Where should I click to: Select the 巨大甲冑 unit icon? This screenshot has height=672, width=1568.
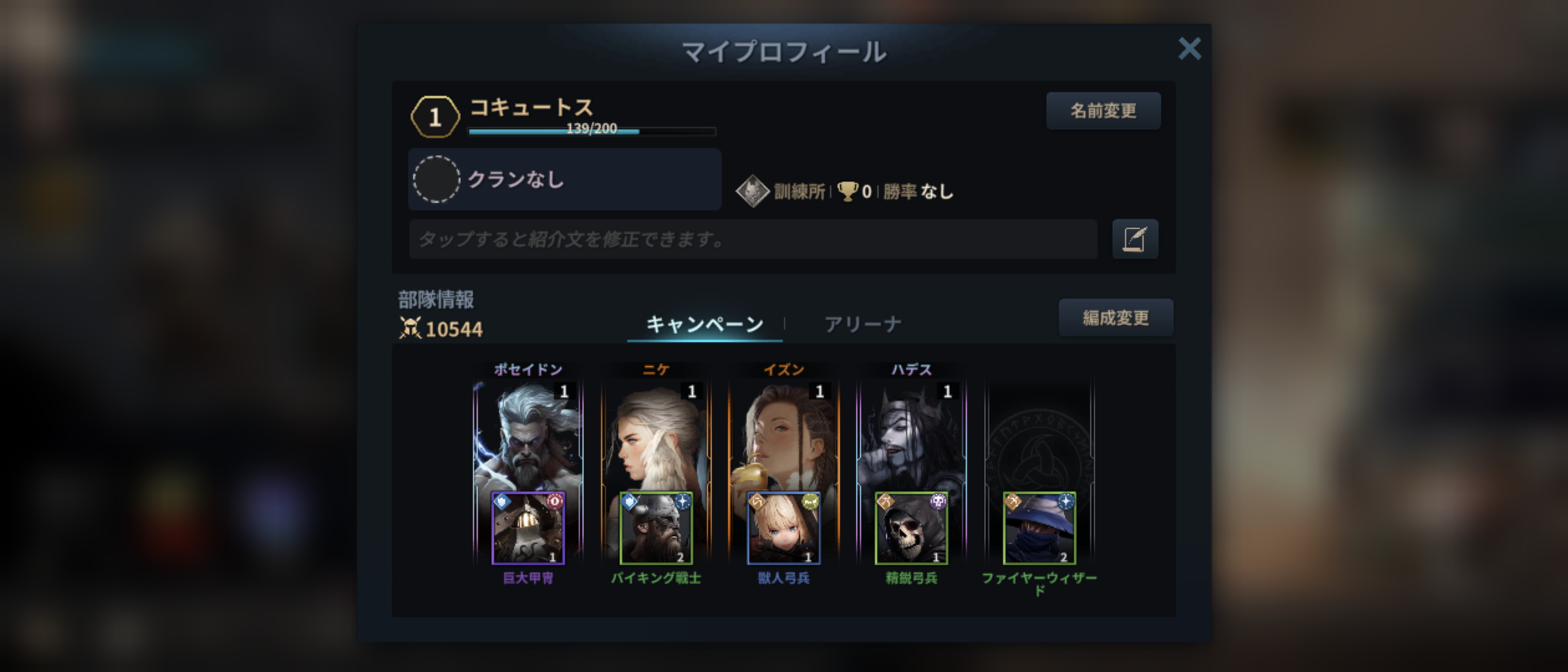528,528
